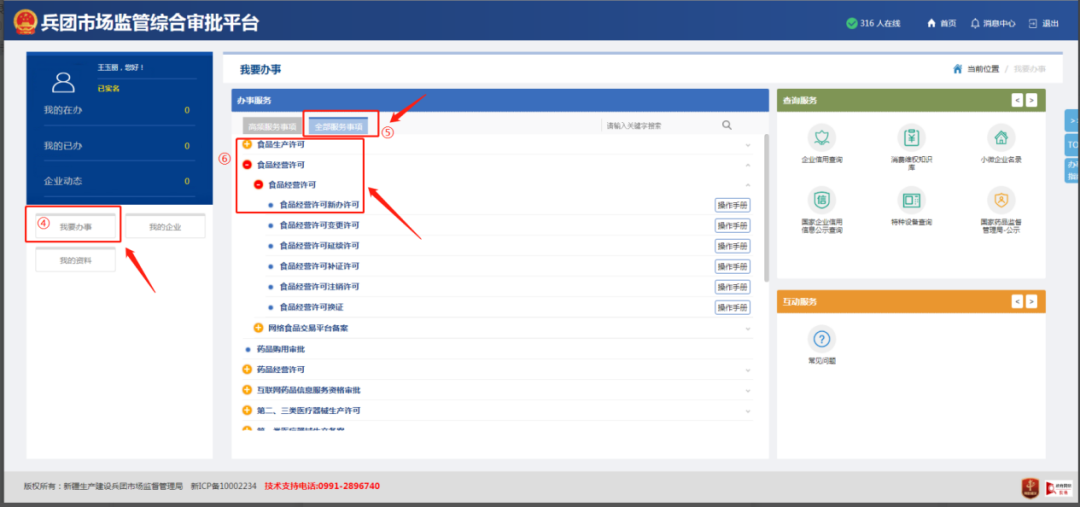Image resolution: width=1080 pixels, height=507 pixels.
Task: Open 操作手册 for 食品经营许可换证
Action: tap(732, 307)
